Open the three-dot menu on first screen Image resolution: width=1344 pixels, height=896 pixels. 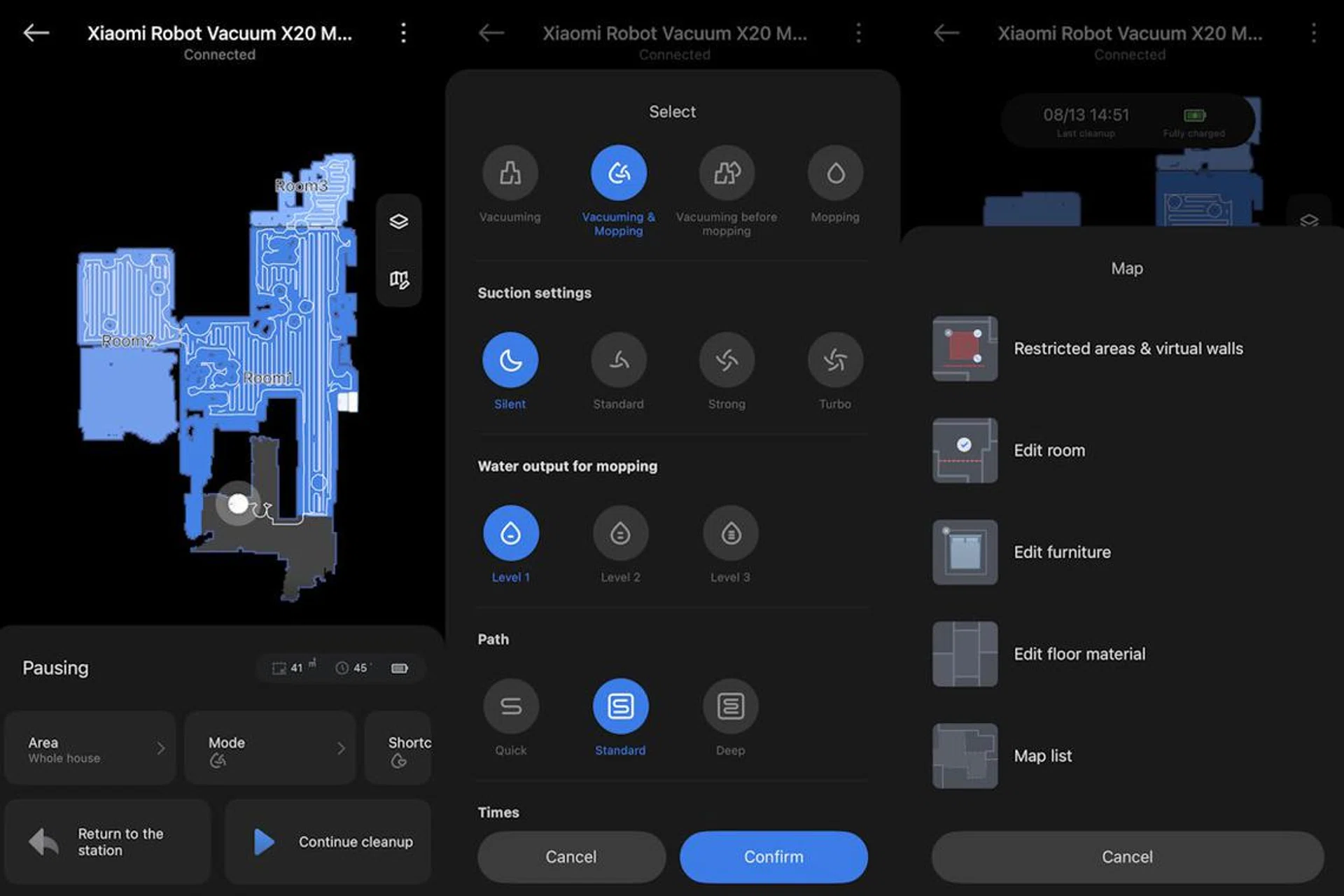(403, 33)
